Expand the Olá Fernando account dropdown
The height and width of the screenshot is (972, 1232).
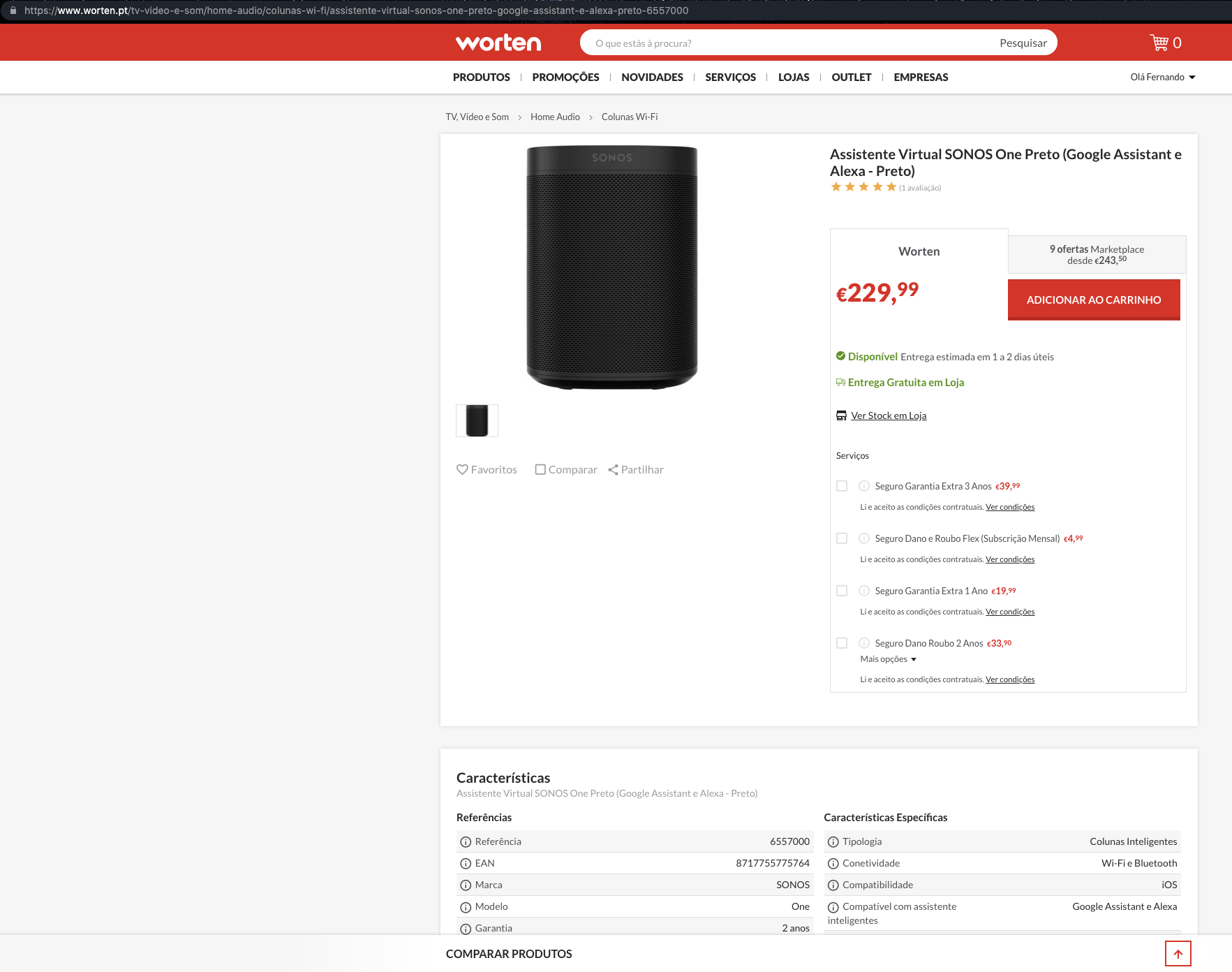tap(1163, 77)
